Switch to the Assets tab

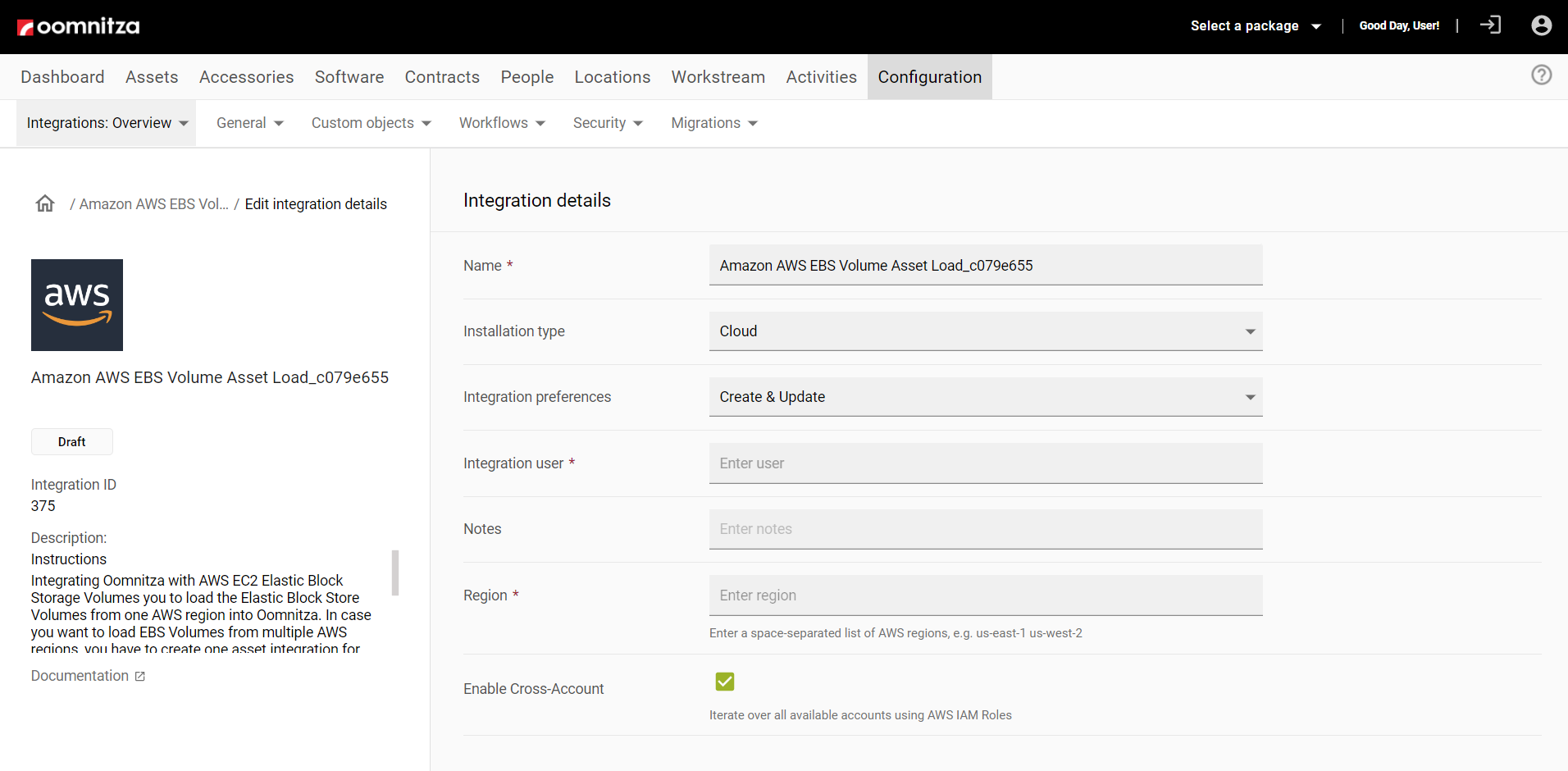[x=152, y=77]
